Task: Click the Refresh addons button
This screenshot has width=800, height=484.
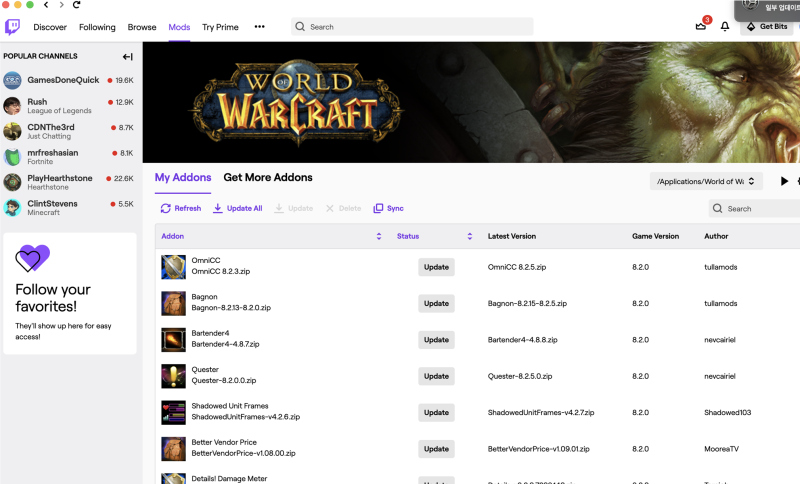Action: (x=181, y=208)
